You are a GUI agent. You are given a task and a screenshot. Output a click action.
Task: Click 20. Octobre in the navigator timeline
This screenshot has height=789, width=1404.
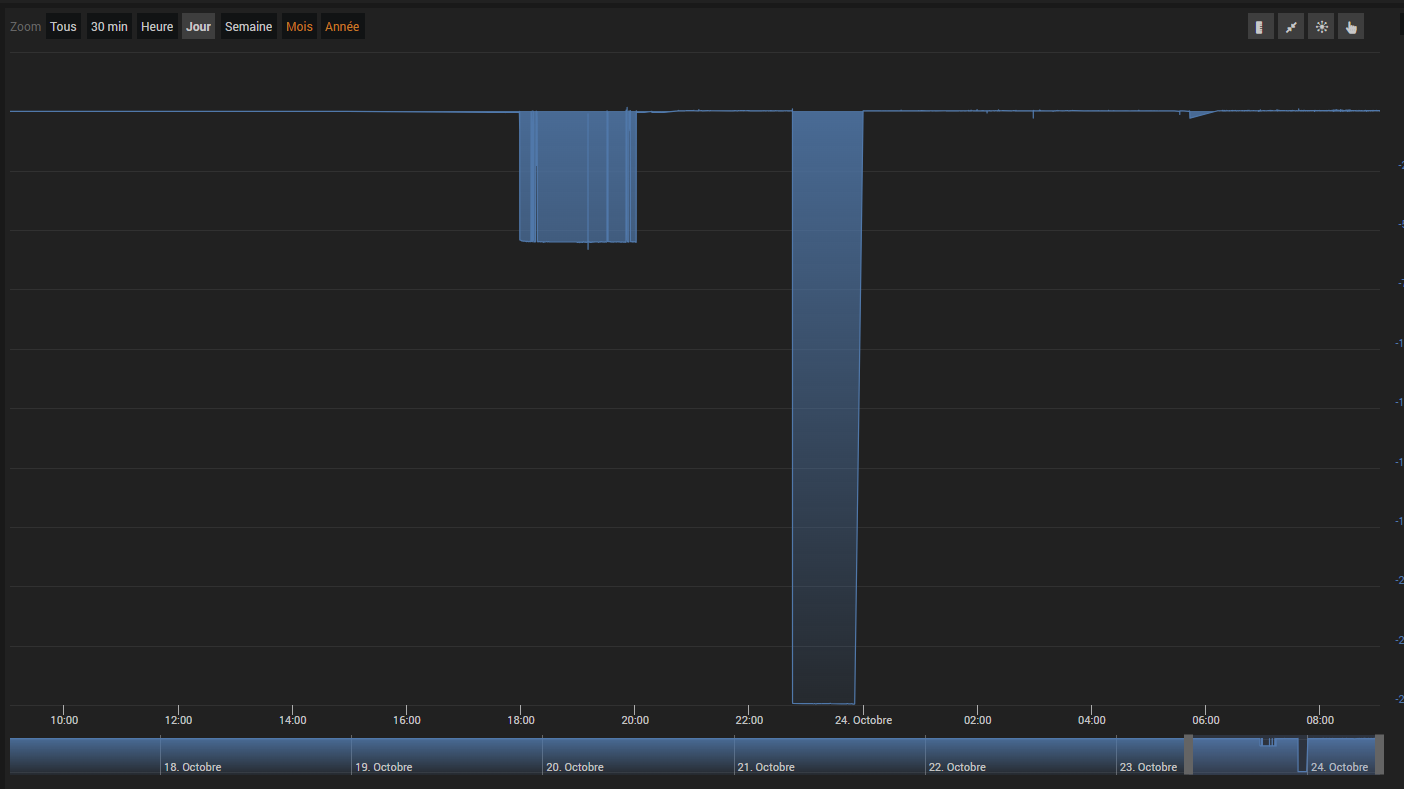575,767
